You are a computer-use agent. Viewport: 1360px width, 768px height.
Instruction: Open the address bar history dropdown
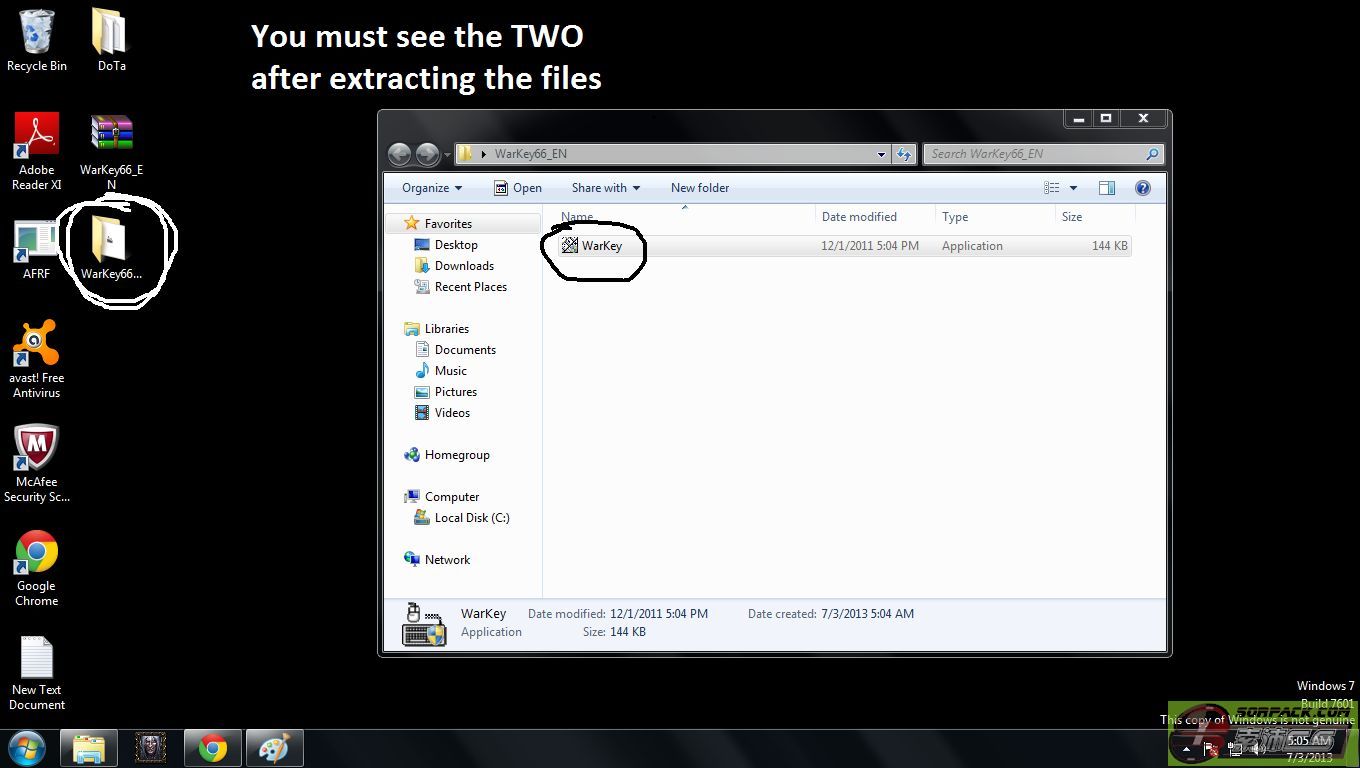pos(881,154)
